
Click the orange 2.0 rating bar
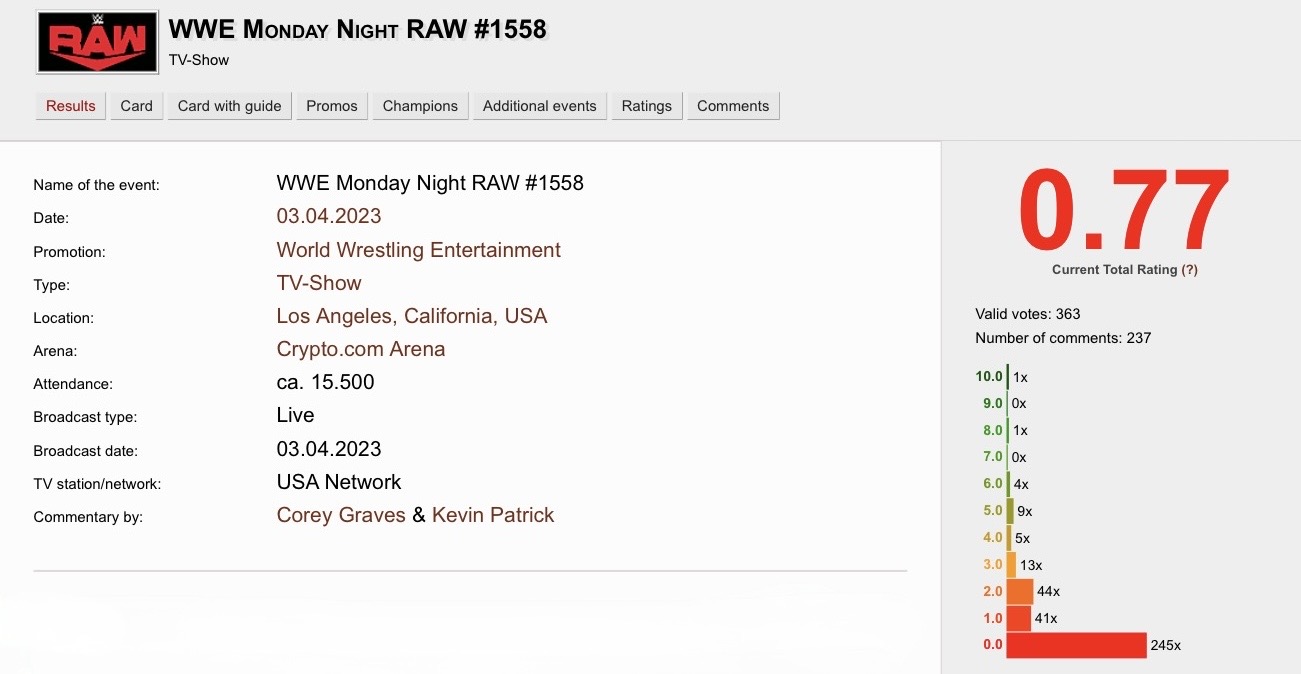tap(1019, 592)
